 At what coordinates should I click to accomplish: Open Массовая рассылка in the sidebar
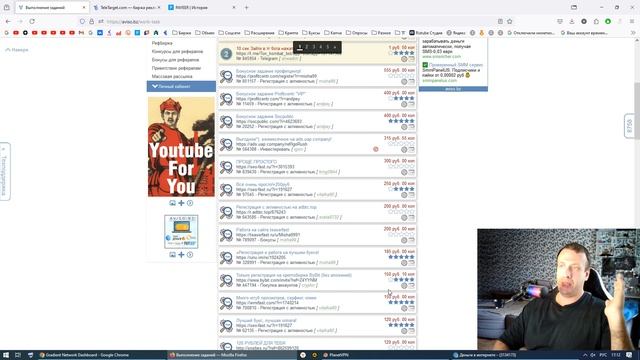tap(172, 76)
